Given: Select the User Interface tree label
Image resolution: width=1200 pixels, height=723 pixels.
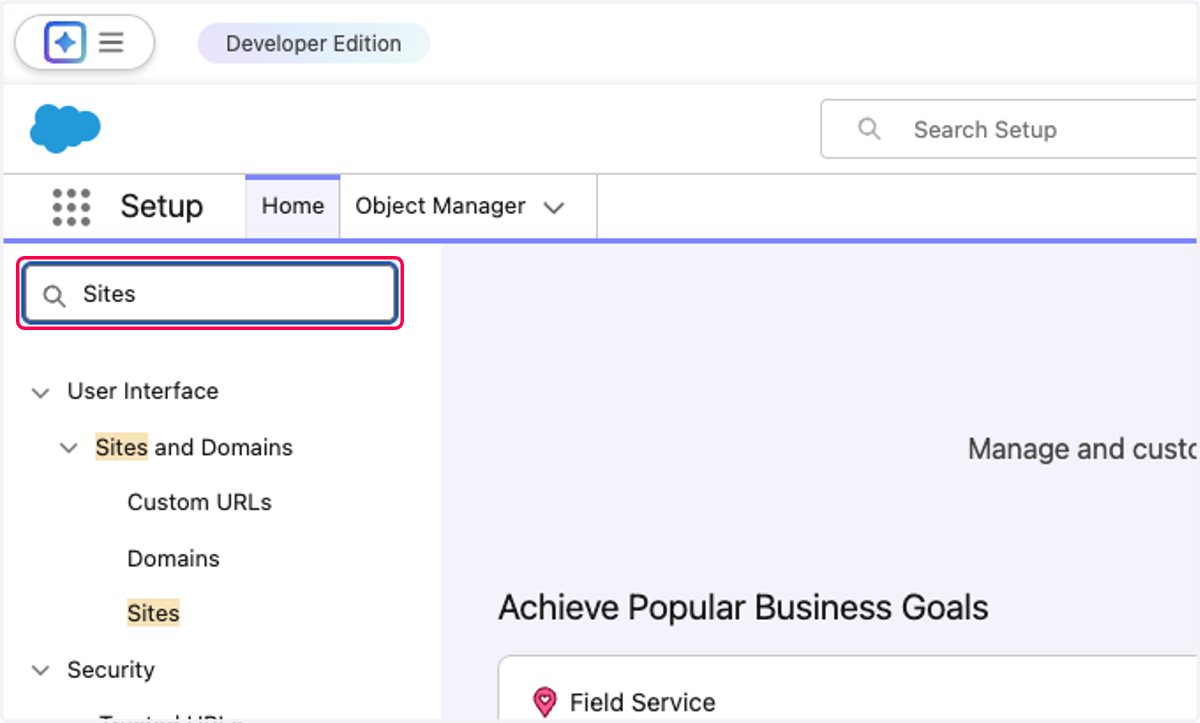Looking at the screenshot, I should pyautogui.click(x=143, y=391).
